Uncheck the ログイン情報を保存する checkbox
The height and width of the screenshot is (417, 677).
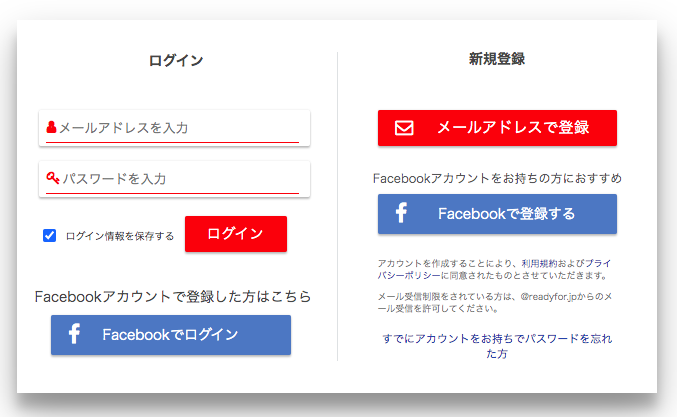tap(49, 236)
